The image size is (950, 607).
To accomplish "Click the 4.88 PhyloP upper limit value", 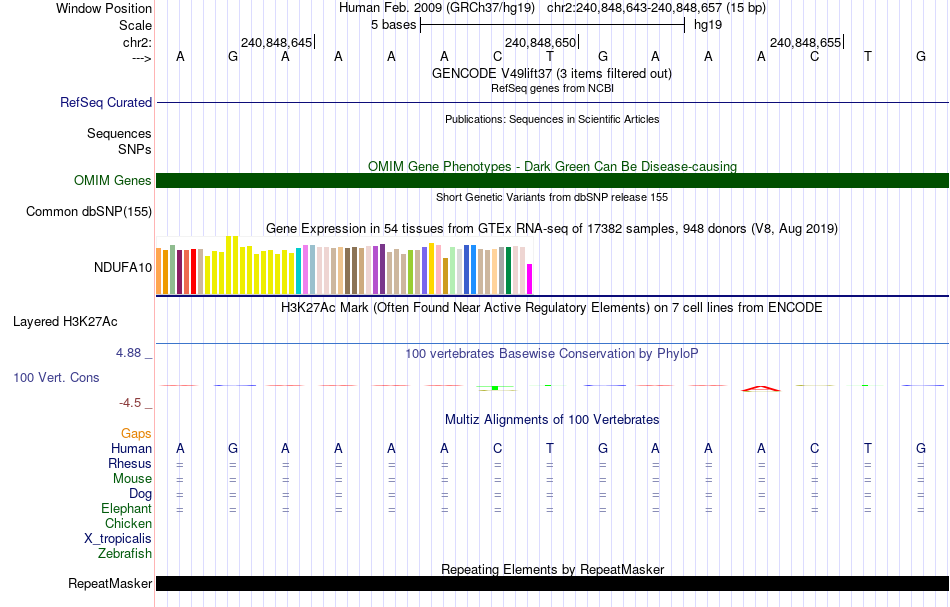I will pyautogui.click(x=129, y=353).
